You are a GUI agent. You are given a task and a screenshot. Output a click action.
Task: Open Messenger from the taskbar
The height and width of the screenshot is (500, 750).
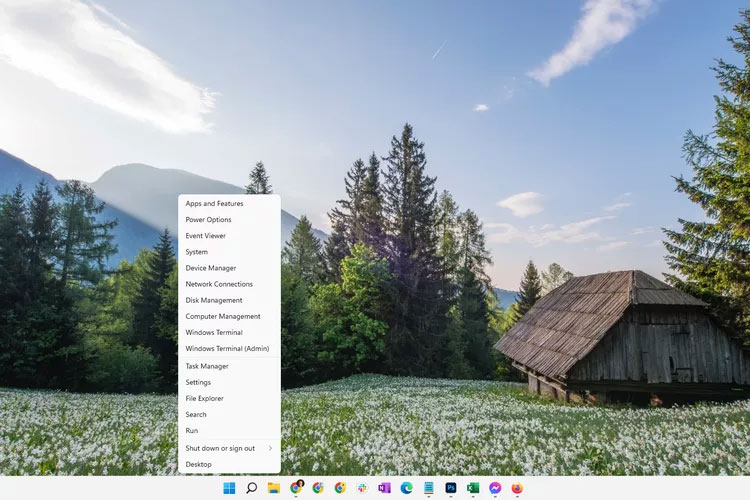[495, 488]
